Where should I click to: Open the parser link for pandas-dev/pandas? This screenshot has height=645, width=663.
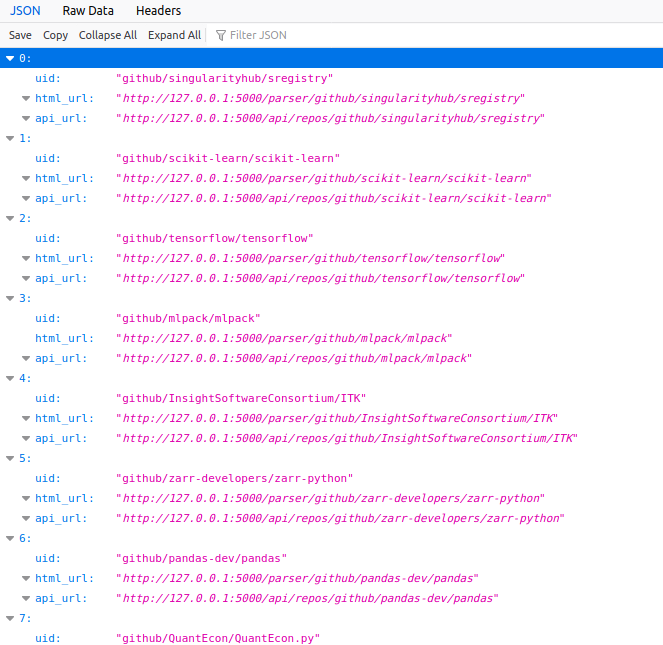(297, 578)
